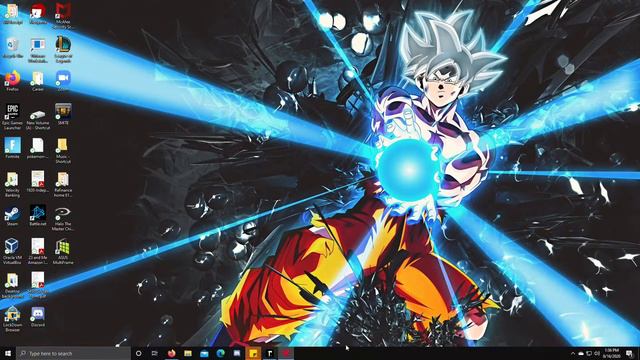The height and width of the screenshot is (360, 640).
Task: Launch Steam from the desktop
Action: point(12,216)
